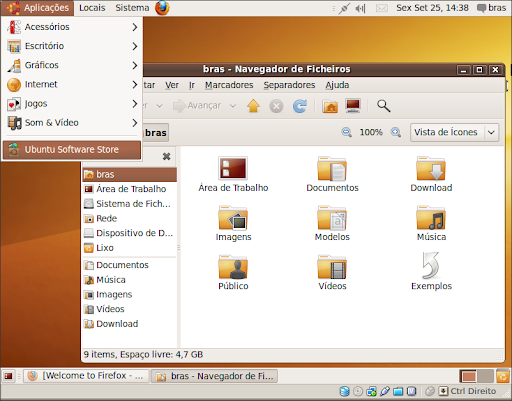Screen dimensions: 512x401
Task: Click the Reload icon in toolbar
Action: pos(299,106)
